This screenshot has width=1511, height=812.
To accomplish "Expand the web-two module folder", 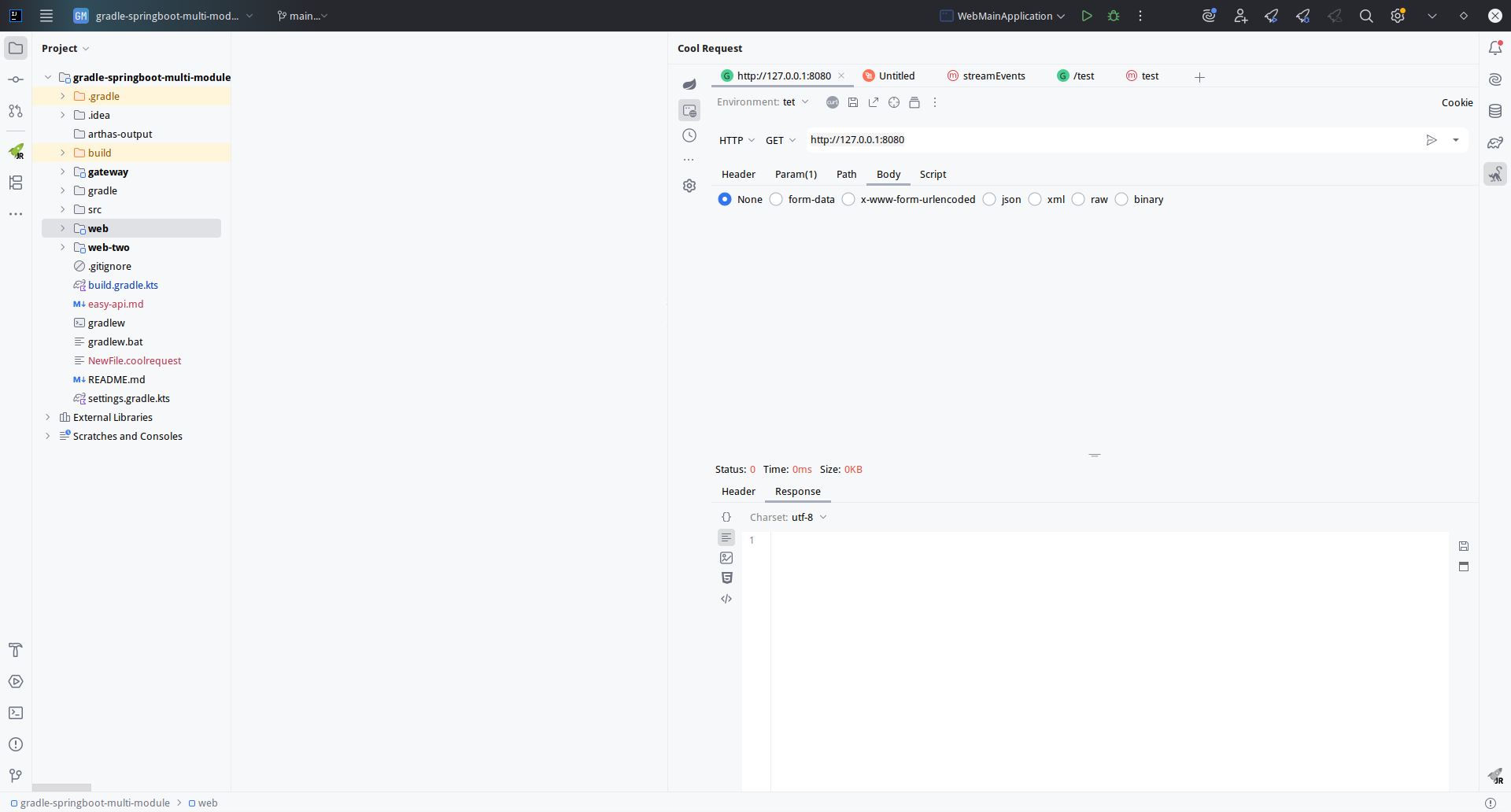I will pos(63,247).
